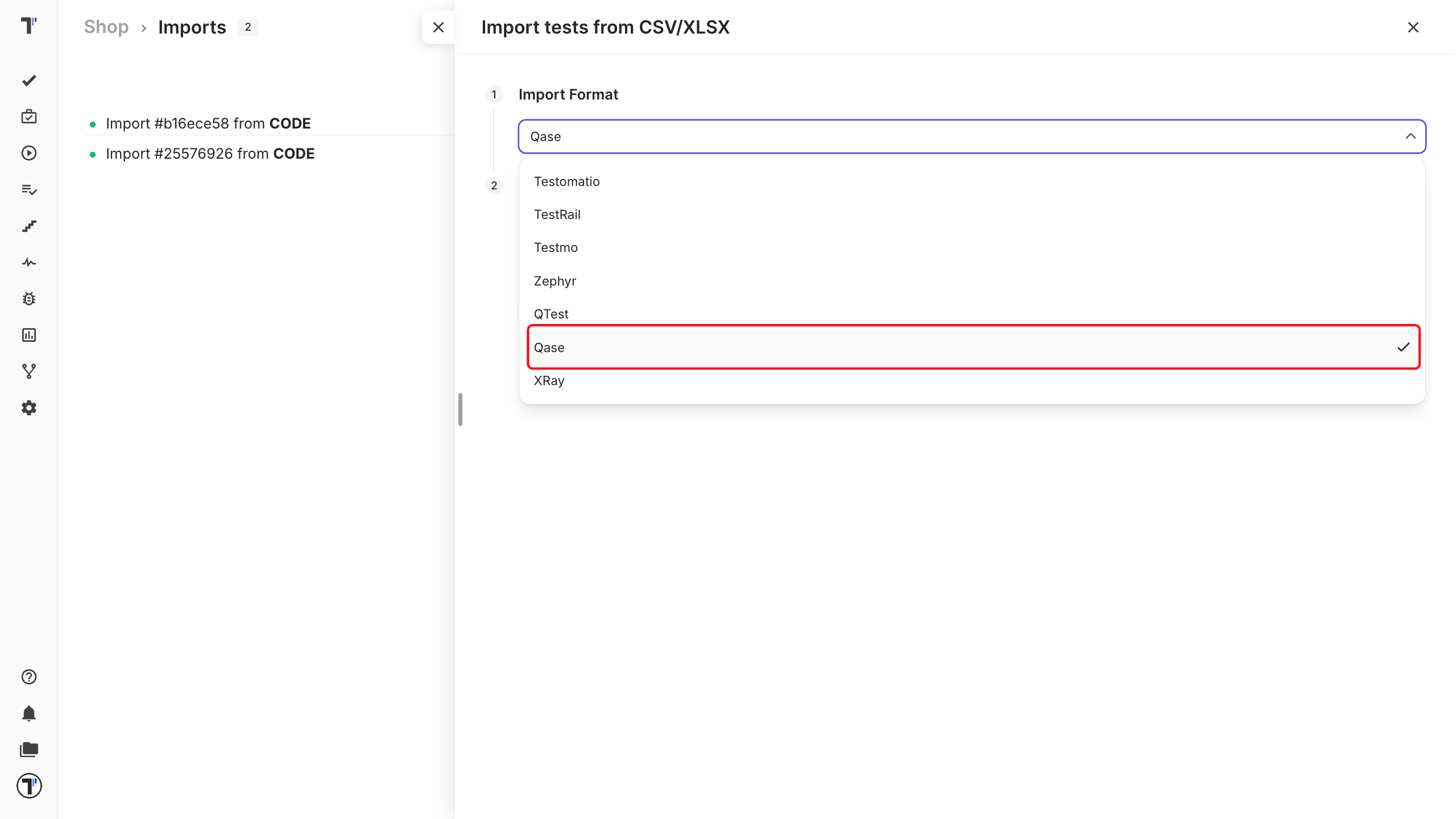Click the panel resize handle divider
The width and height of the screenshot is (1456, 819).
[460, 409]
